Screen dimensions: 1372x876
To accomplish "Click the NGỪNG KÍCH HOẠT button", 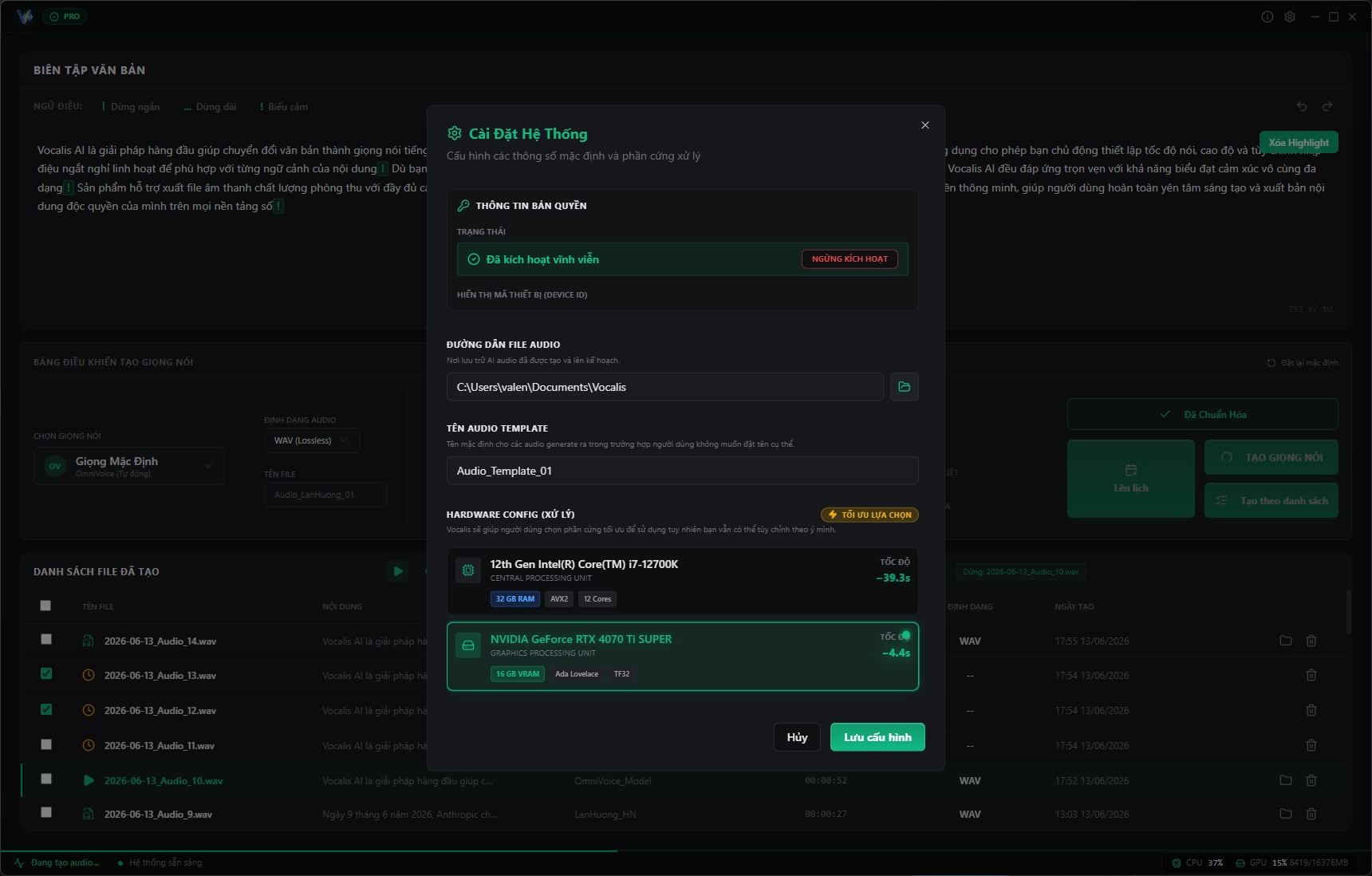I will (x=850, y=258).
